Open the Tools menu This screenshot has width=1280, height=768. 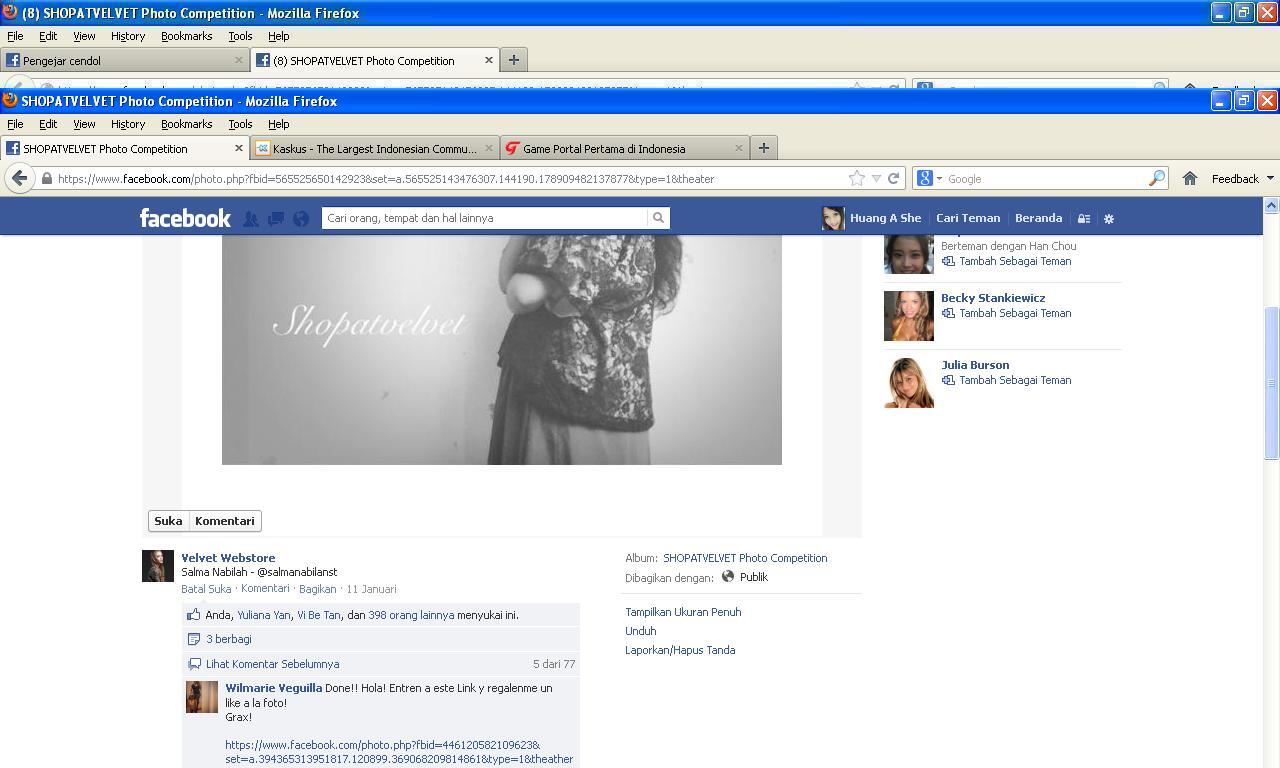coord(240,124)
